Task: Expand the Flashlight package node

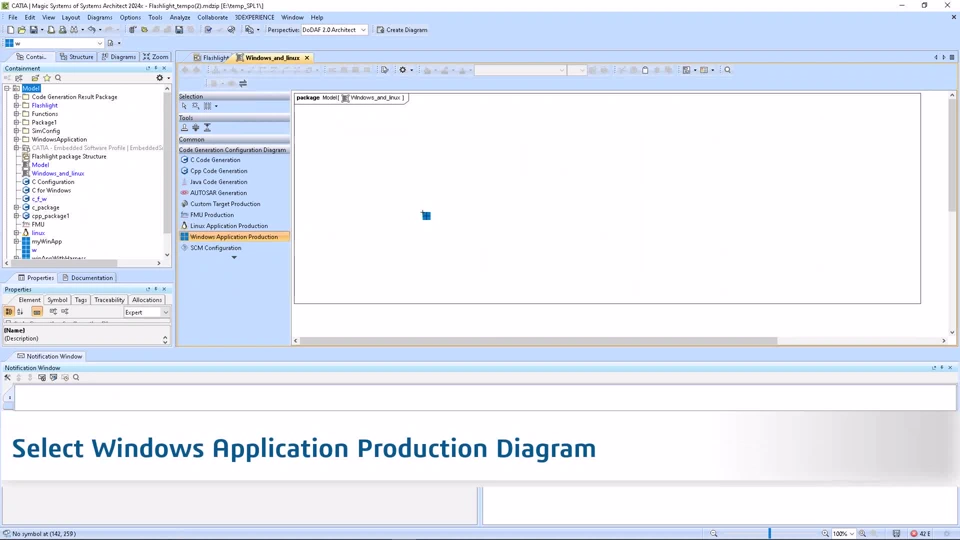Action: (17, 105)
